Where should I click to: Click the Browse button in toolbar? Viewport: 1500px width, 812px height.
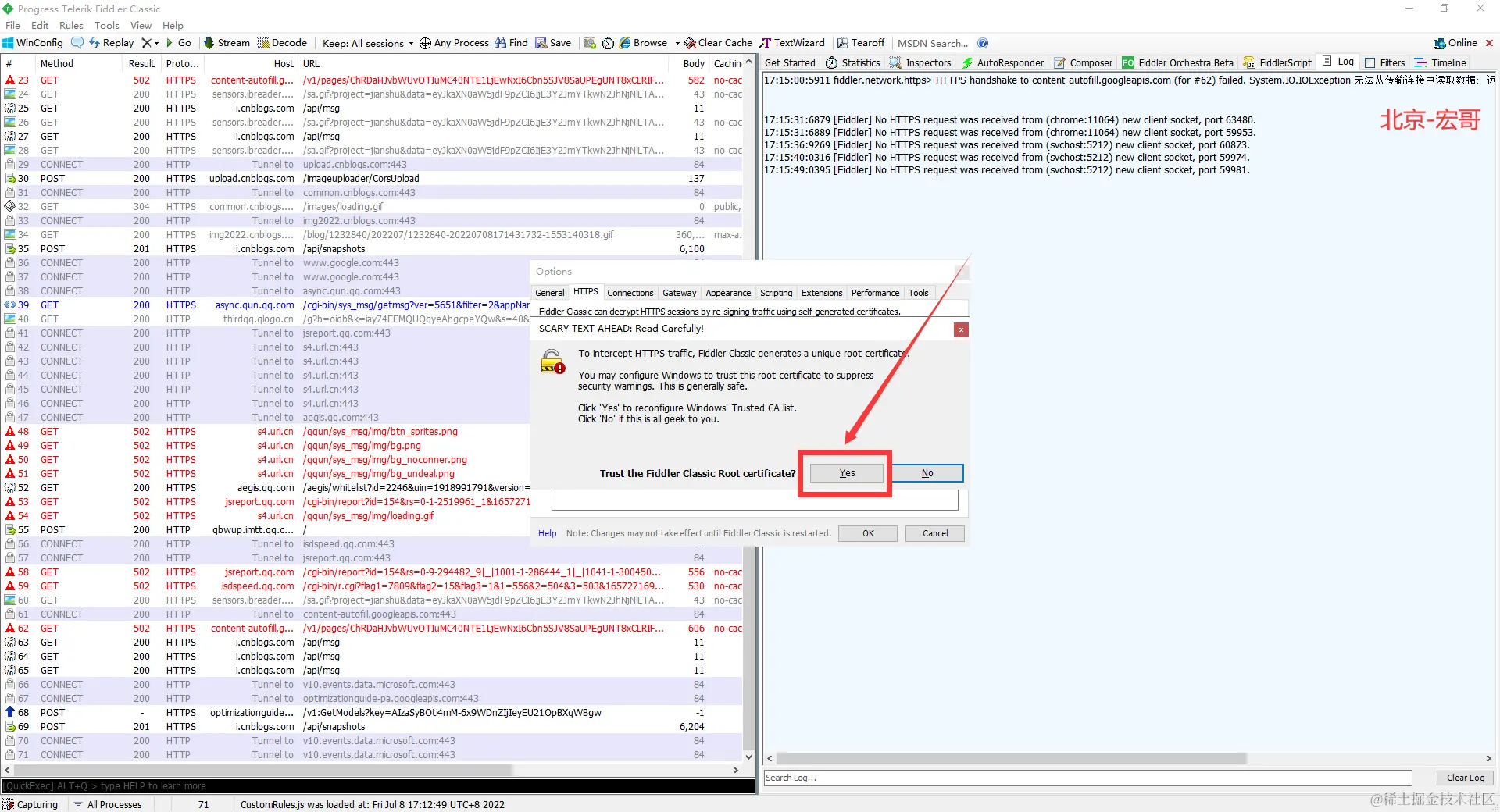pyautogui.click(x=644, y=43)
